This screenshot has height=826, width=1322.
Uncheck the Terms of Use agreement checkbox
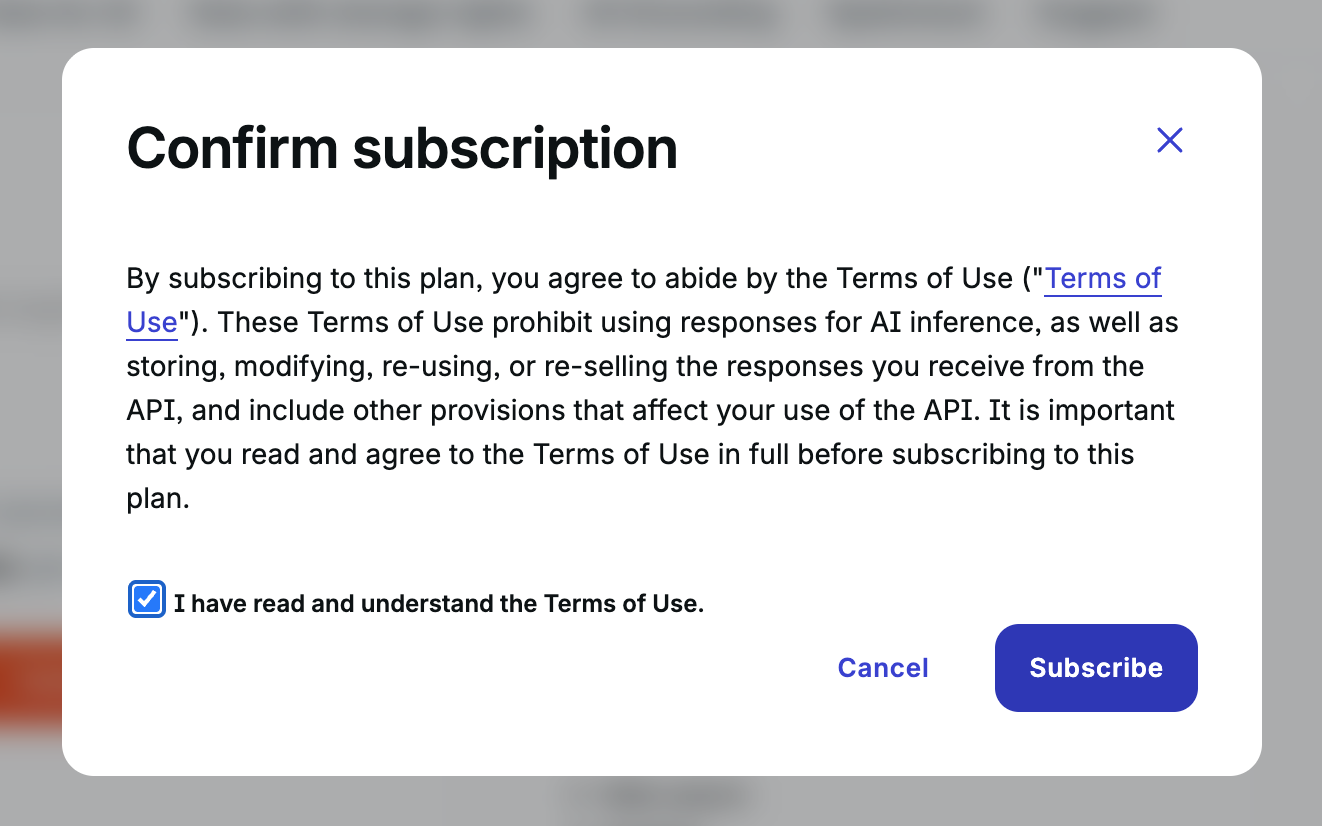tap(147, 600)
